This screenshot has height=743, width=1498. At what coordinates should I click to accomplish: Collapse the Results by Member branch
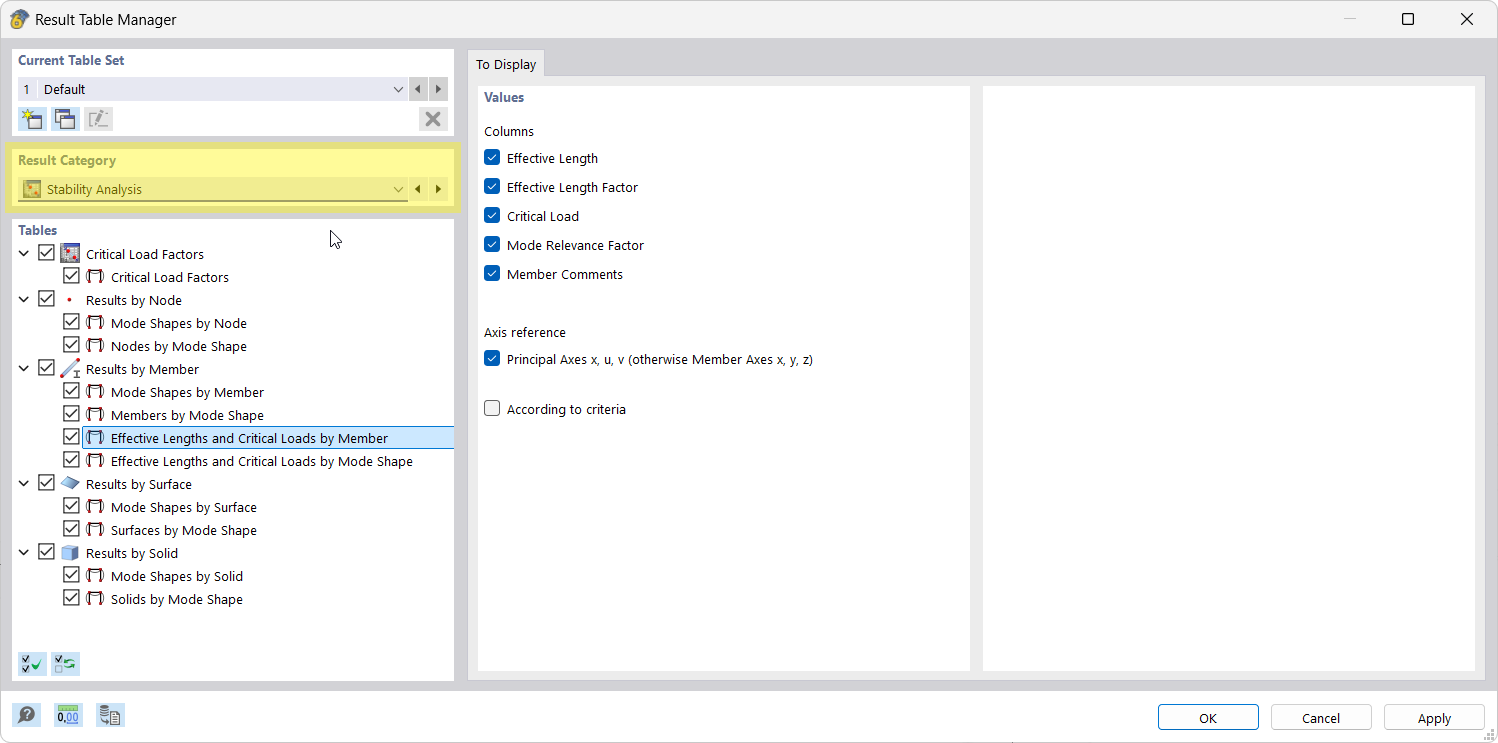click(x=23, y=367)
